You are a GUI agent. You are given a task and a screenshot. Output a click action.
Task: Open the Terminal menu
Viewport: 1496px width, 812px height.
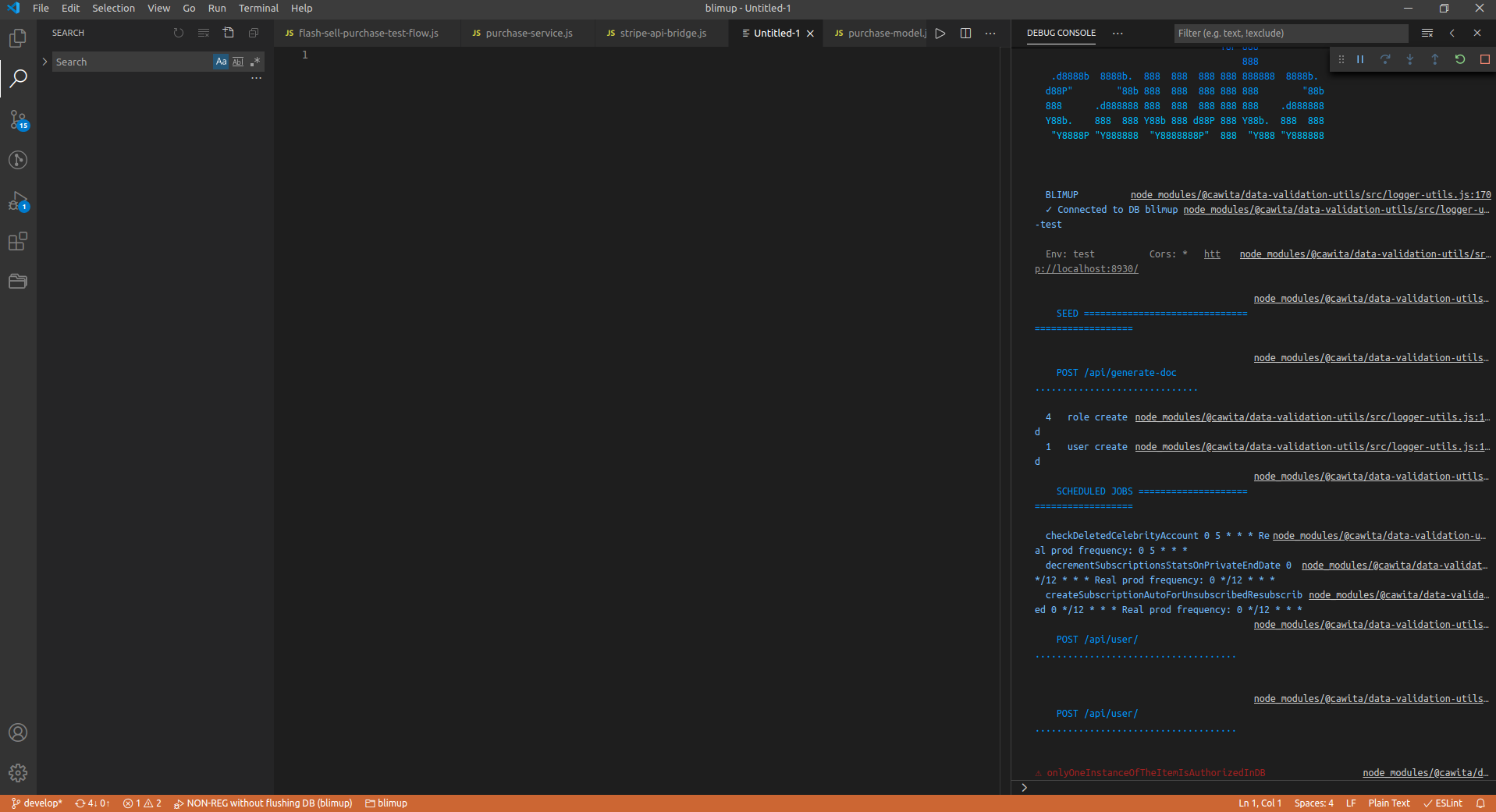258,8
